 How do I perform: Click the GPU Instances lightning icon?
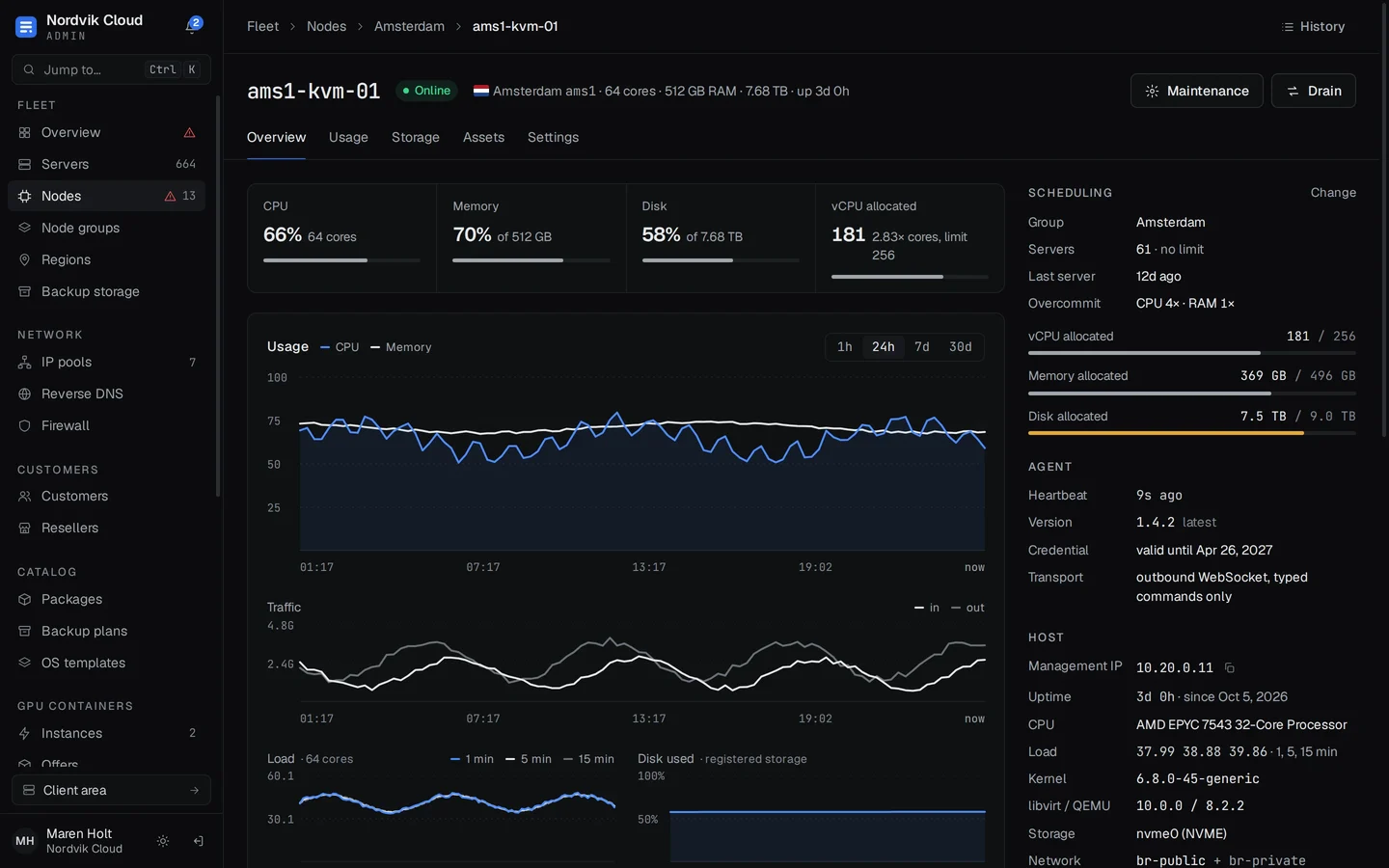coord(25,733)
